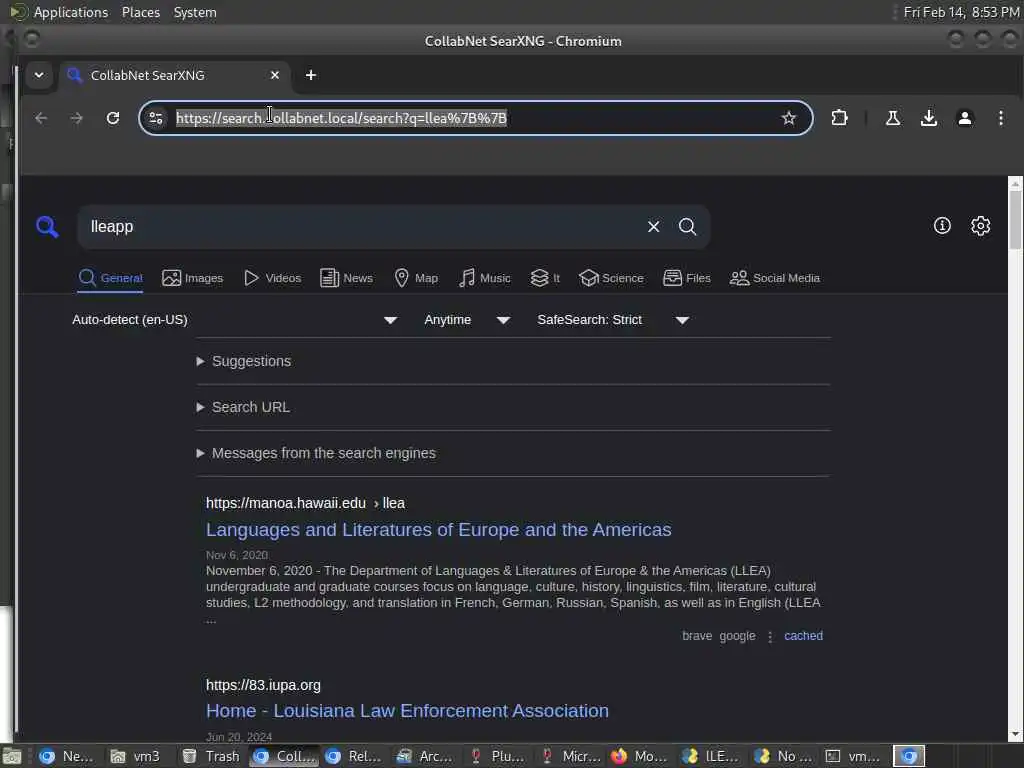Open the Extensions puzzle icon
Viewport: 1024px width, 768px height.
[839, 118]
